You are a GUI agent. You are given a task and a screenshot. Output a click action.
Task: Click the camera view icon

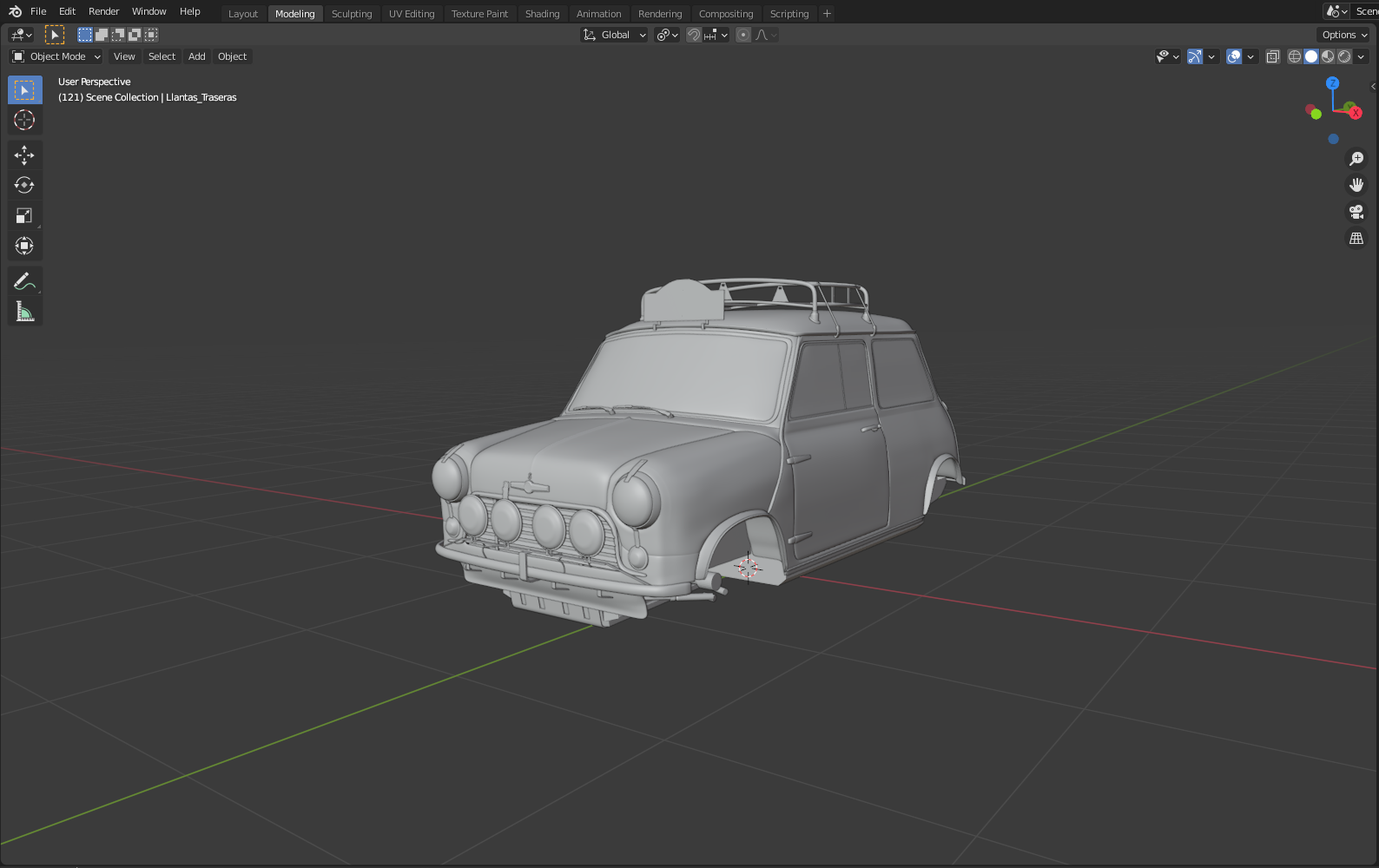coord(1356,212)
